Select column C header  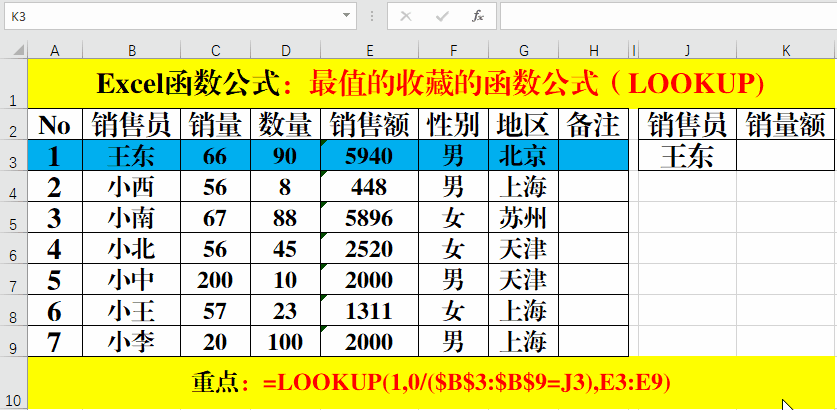216,51
